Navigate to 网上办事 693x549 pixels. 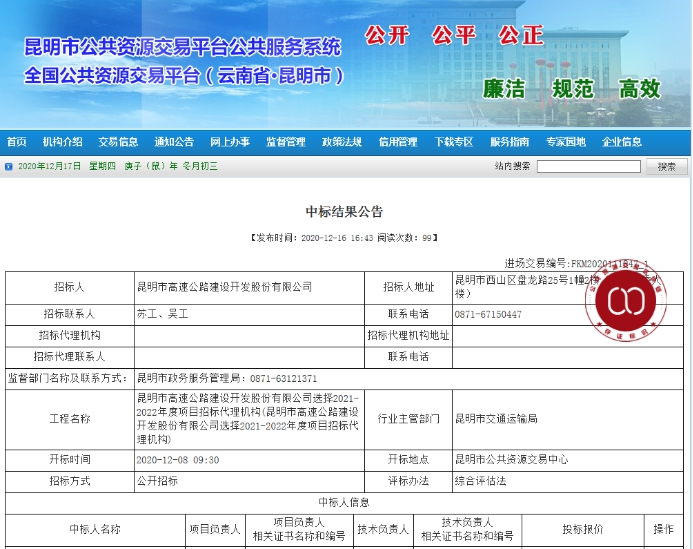coord(230,142)
